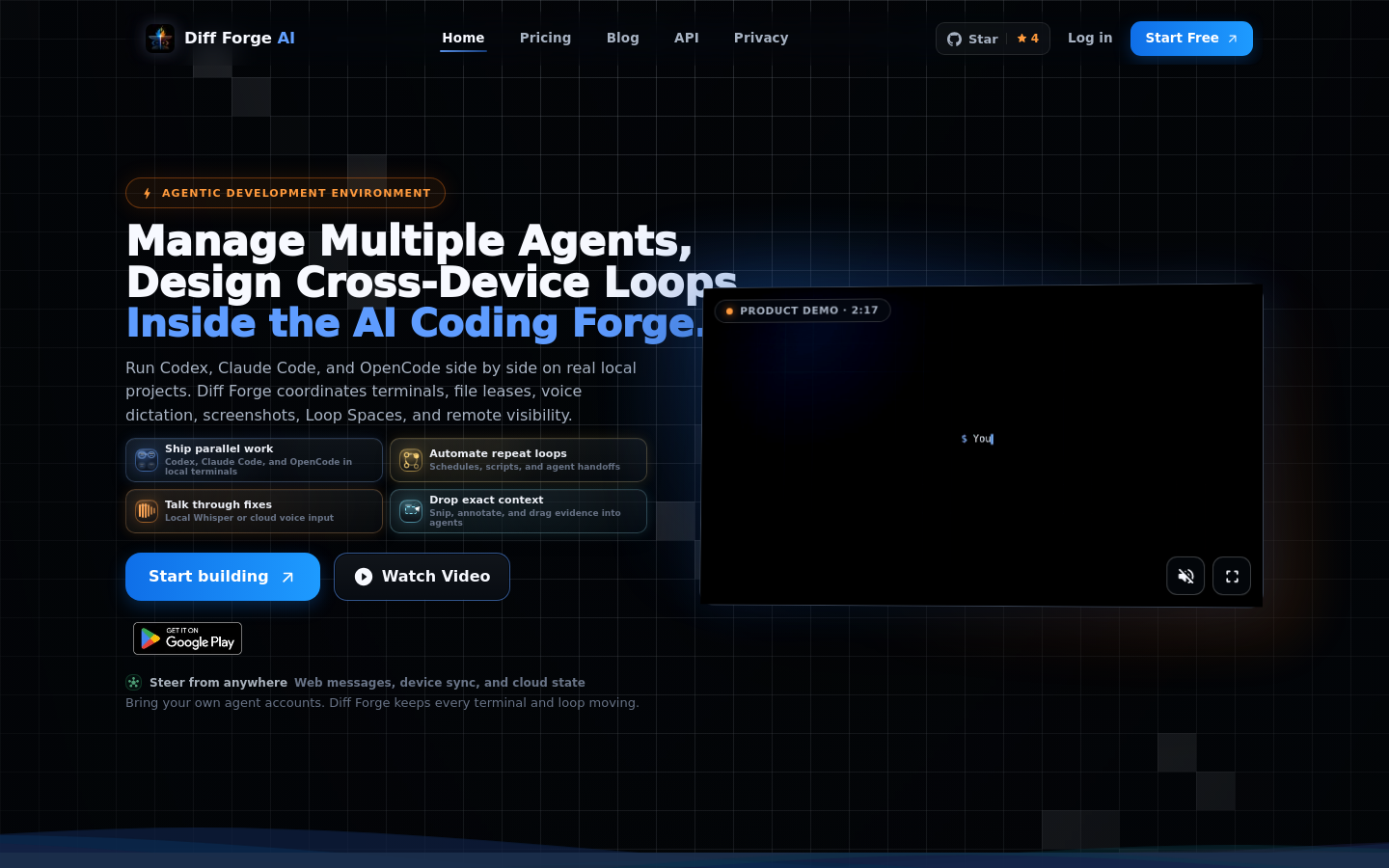Click the arrow icon in Start Free
The height and width of the screenshot is (868, 1389).
pos(1232,39)
